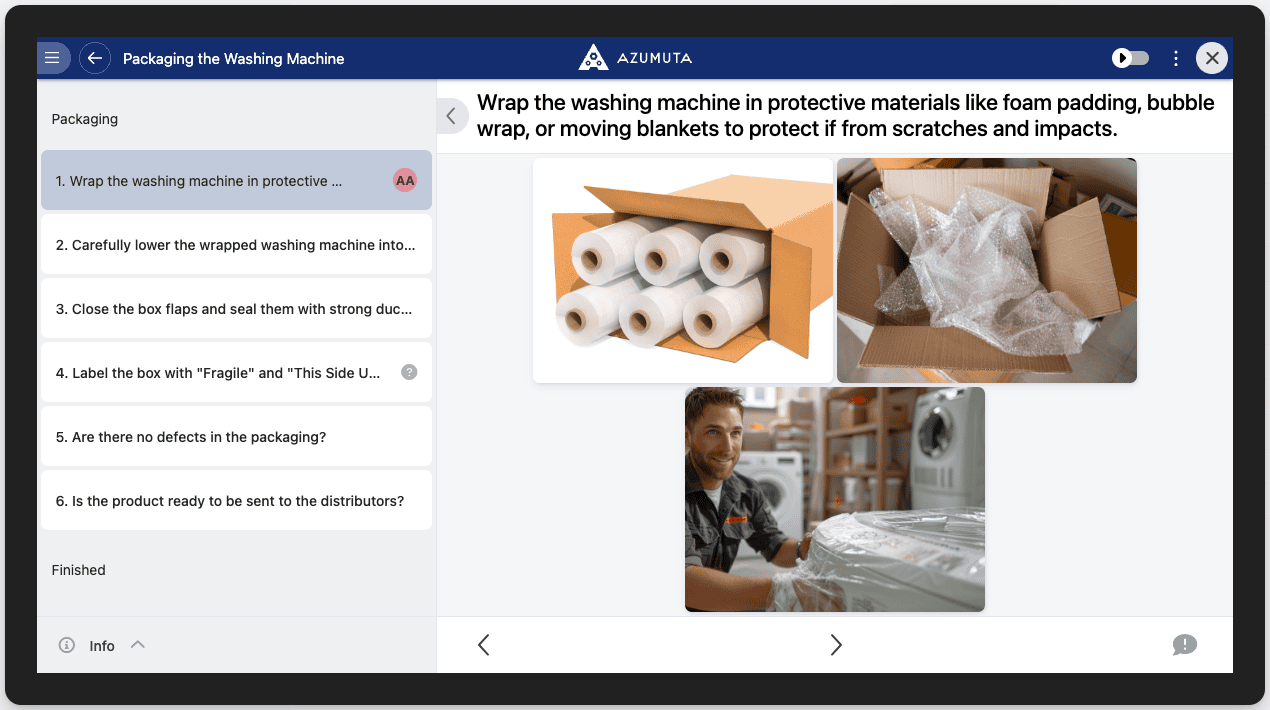Screen dimensions: 1270x710
Task: Open the bubble wrap box image
Action: coord(987,270)
